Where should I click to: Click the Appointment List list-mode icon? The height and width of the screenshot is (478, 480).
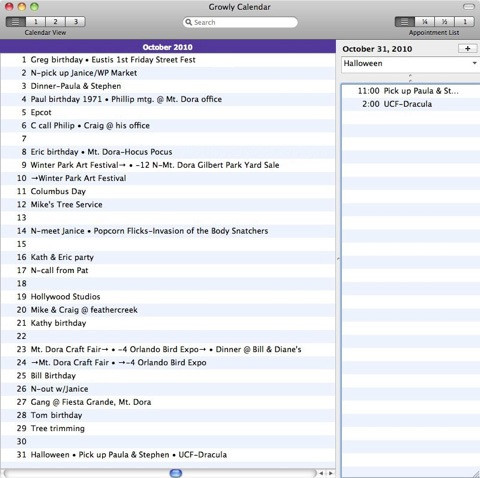[405, 22]
